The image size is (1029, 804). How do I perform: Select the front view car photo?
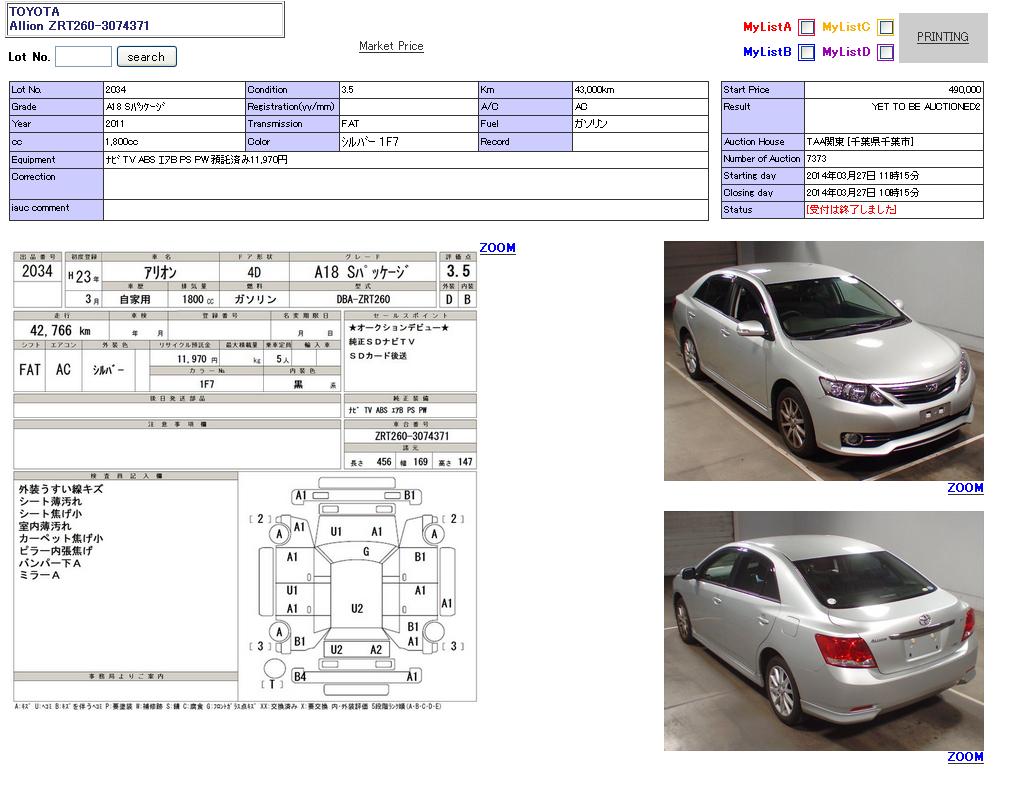(x=823, y=361)
